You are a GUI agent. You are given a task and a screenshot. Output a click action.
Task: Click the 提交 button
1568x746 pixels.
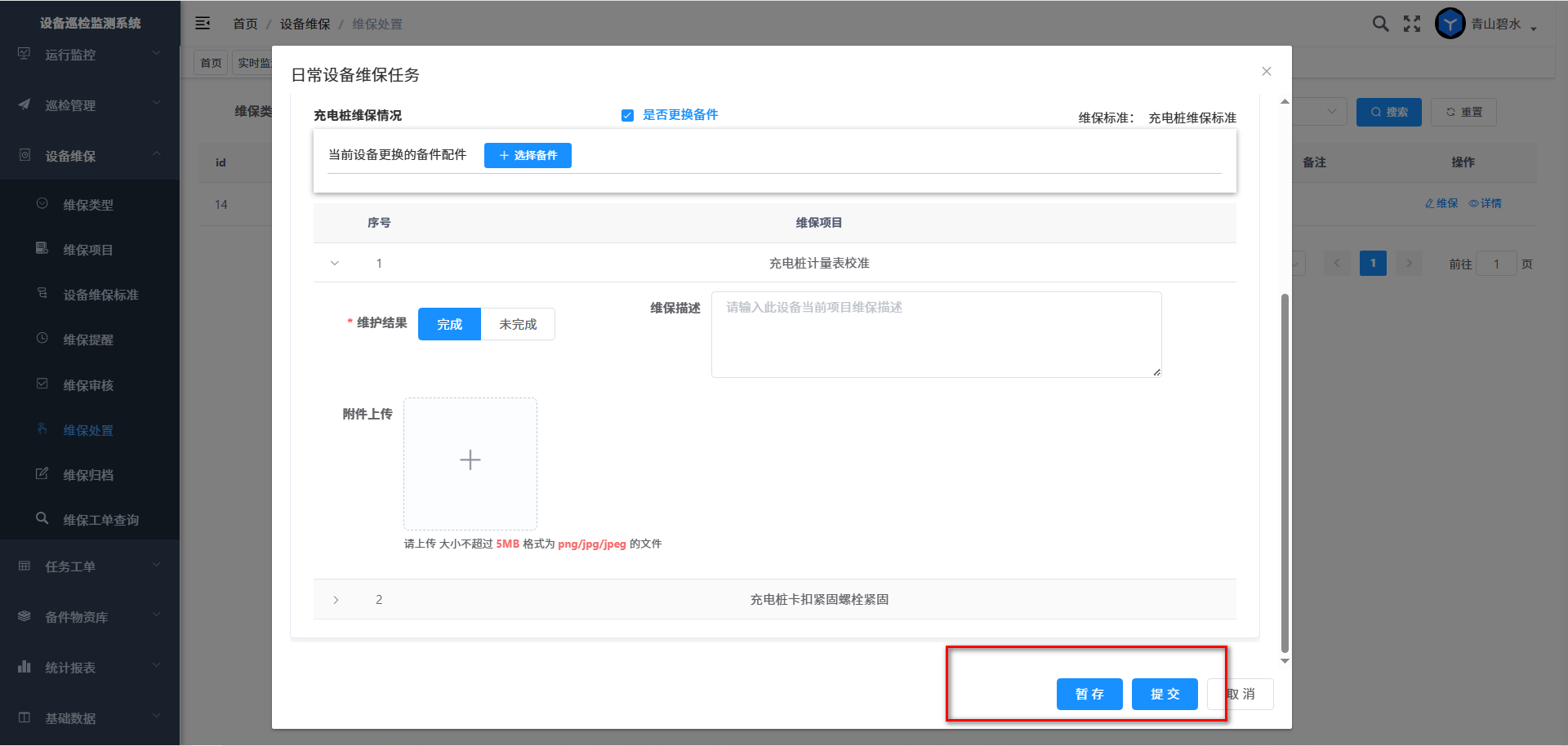pos(1165,694)
